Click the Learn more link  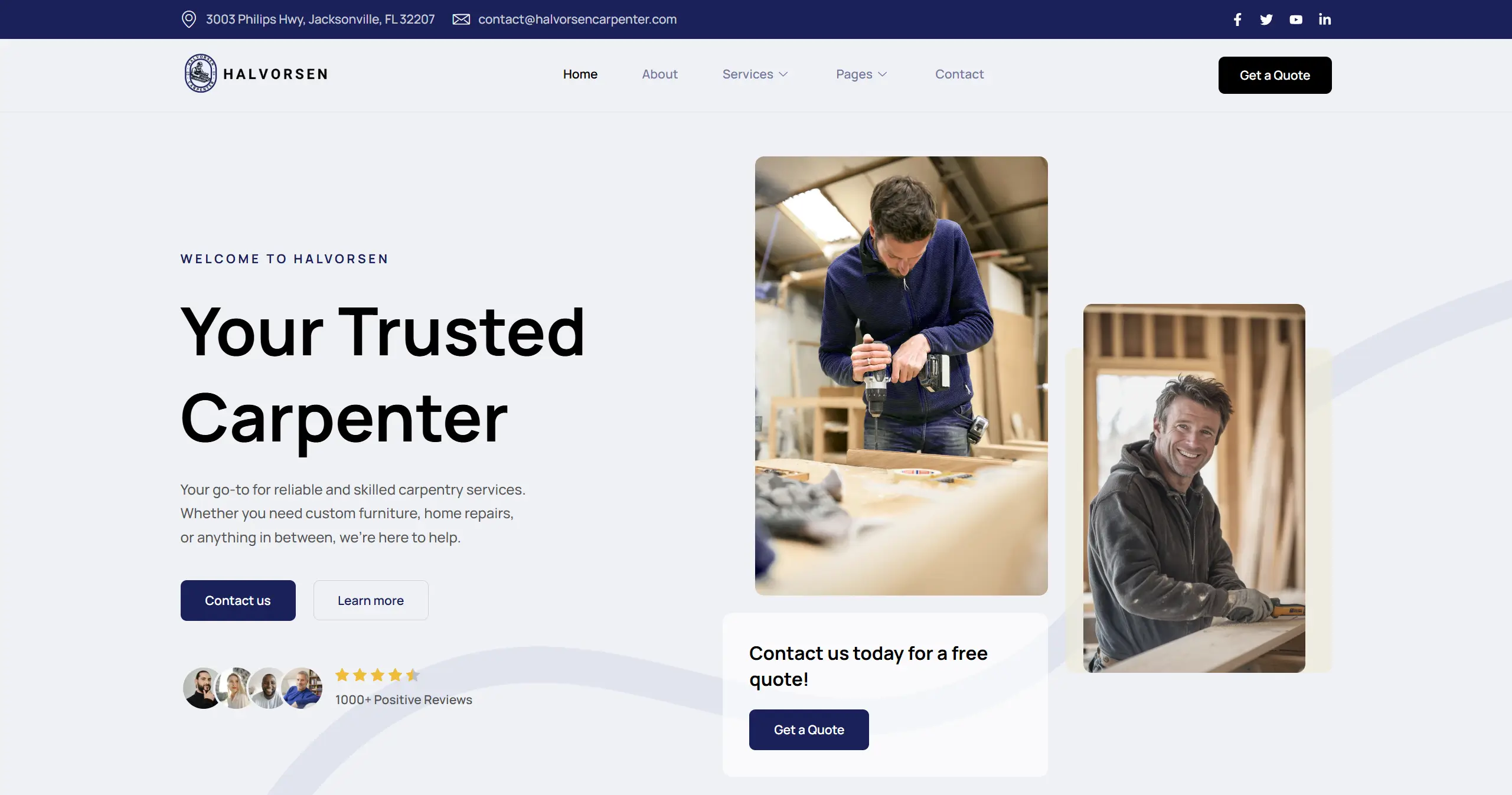(370, 600)
